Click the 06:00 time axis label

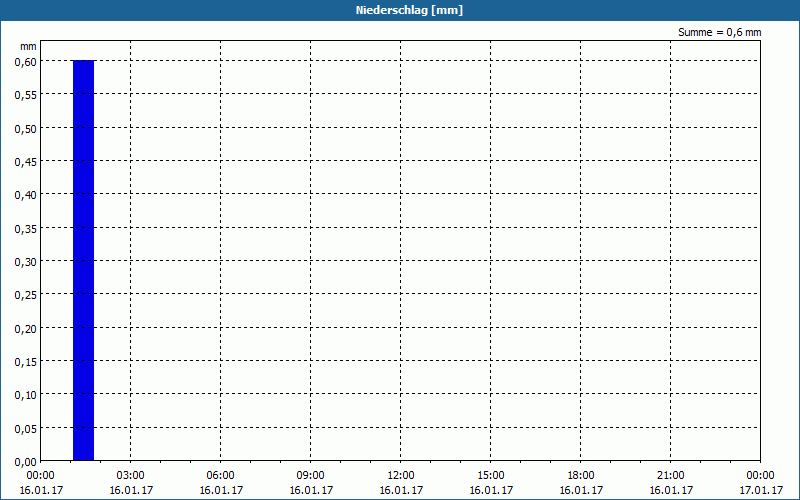(x=220, y=476)
